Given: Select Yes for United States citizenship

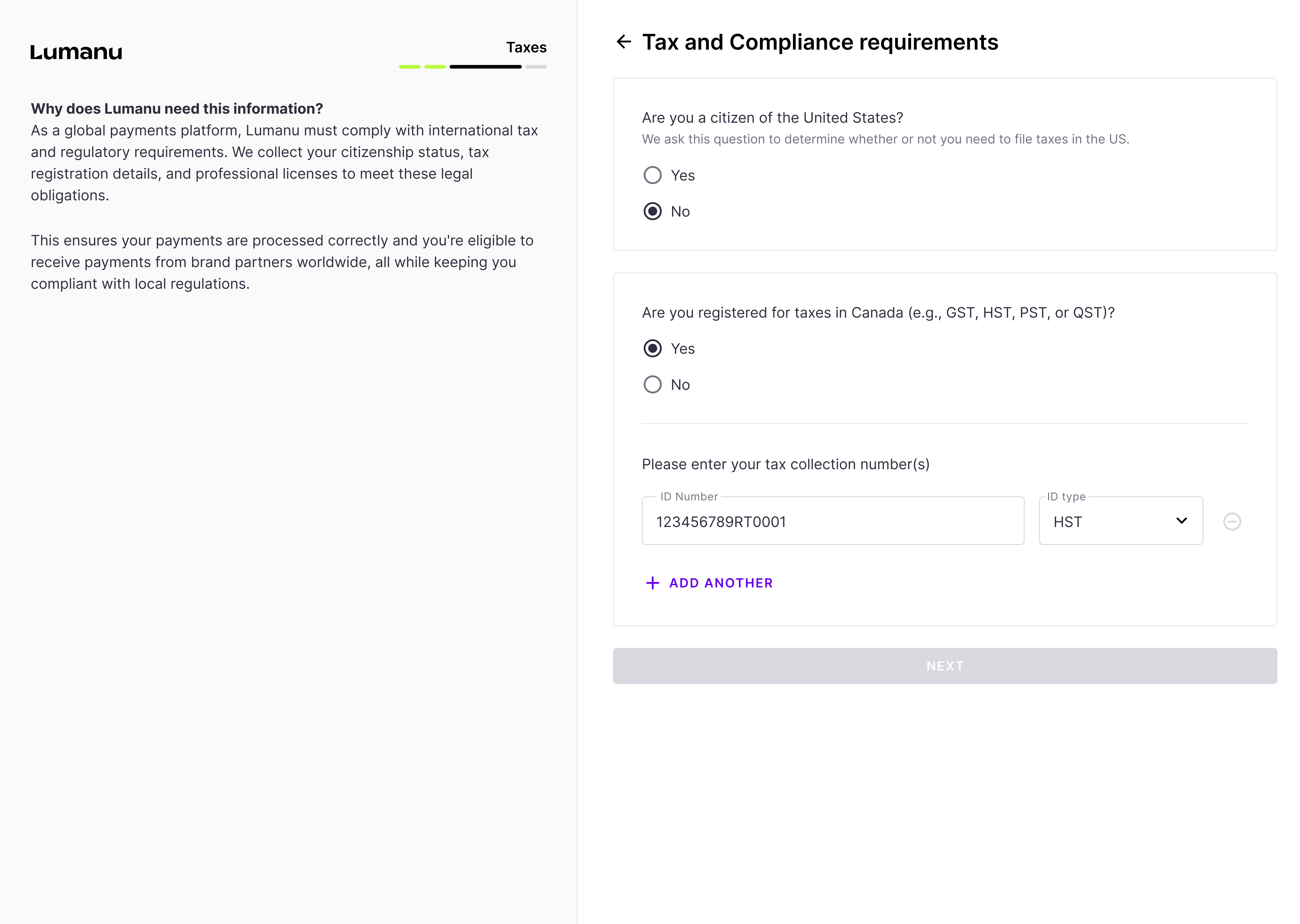Looking at the screenshot, I should (x=652, y=175).
